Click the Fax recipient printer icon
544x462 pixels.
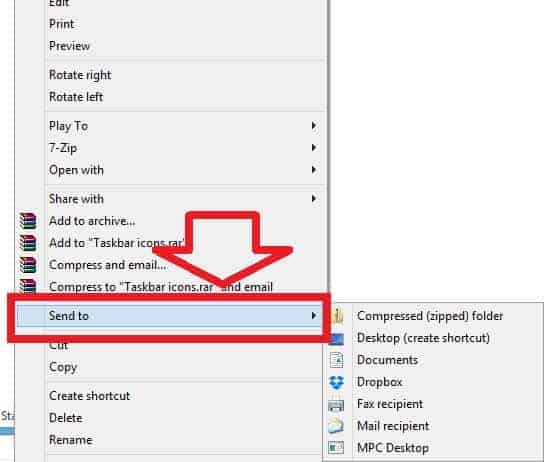click(336, 404)
